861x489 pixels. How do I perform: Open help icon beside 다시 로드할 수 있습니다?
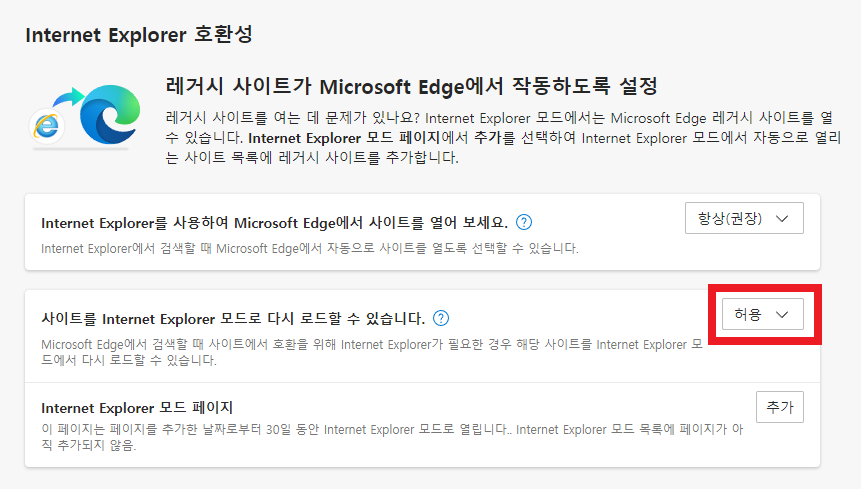pos(441,318)
